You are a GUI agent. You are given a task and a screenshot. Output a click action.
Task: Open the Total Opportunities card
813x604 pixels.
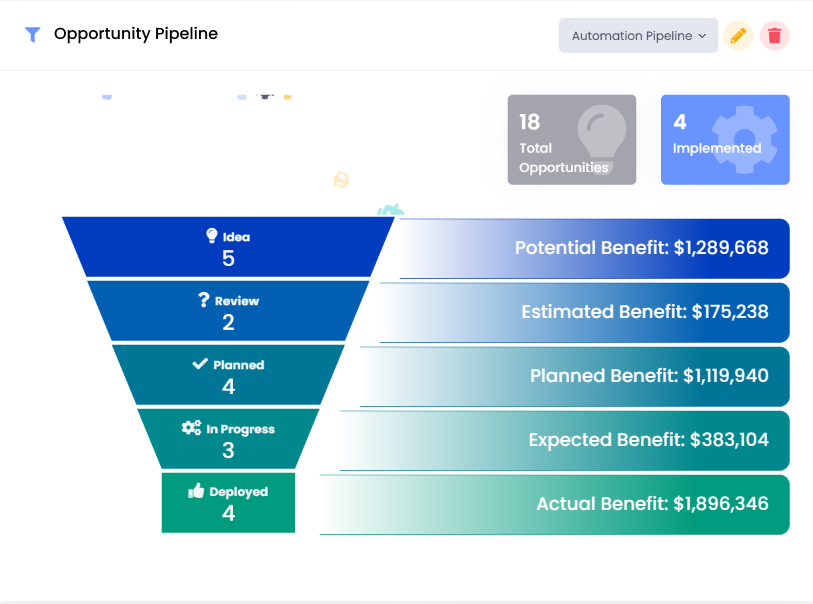pyautogui.click(x=571, y=140)
